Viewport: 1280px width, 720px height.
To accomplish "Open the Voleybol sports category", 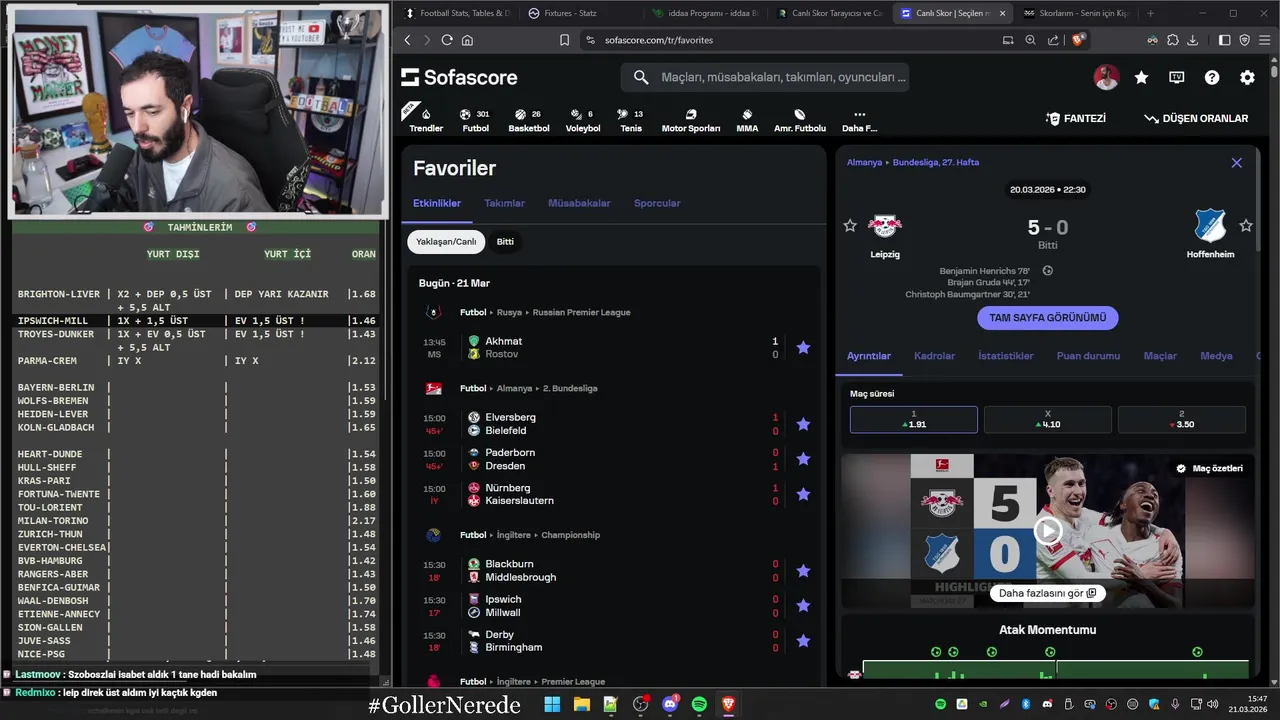I will [583, 120].
